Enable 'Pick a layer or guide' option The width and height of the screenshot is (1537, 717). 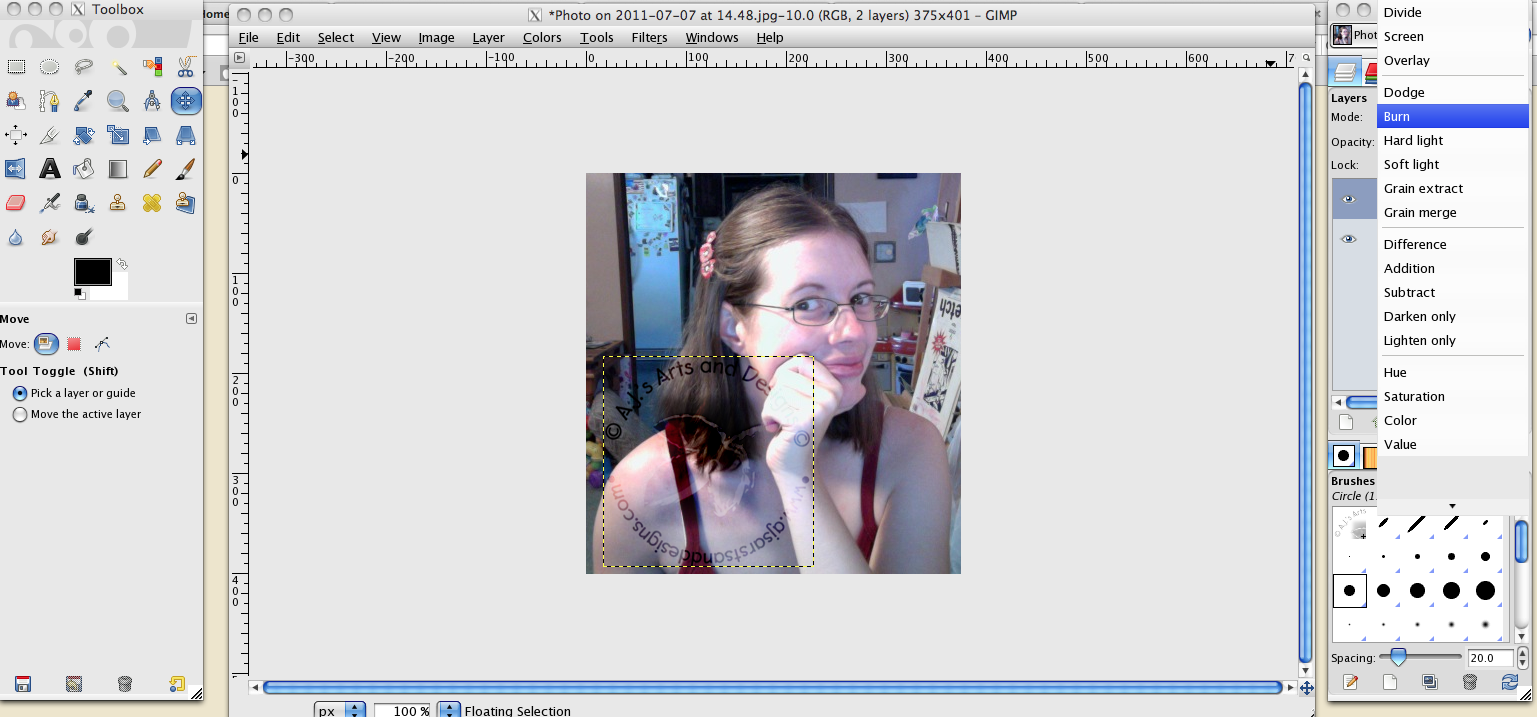point(20,393)
